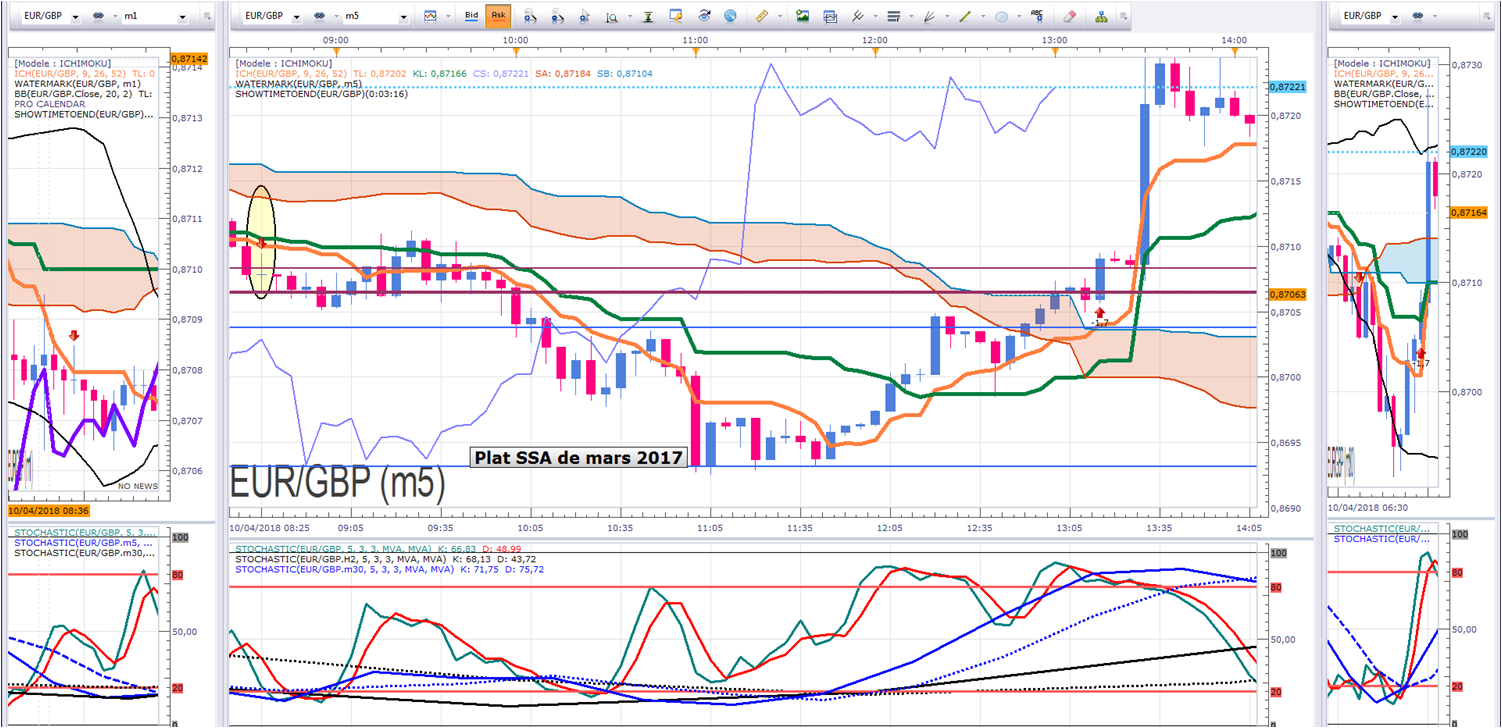Click the 10/04/2018 08:36 date label
Screen dimensions: 1502x728
point(50,509)
